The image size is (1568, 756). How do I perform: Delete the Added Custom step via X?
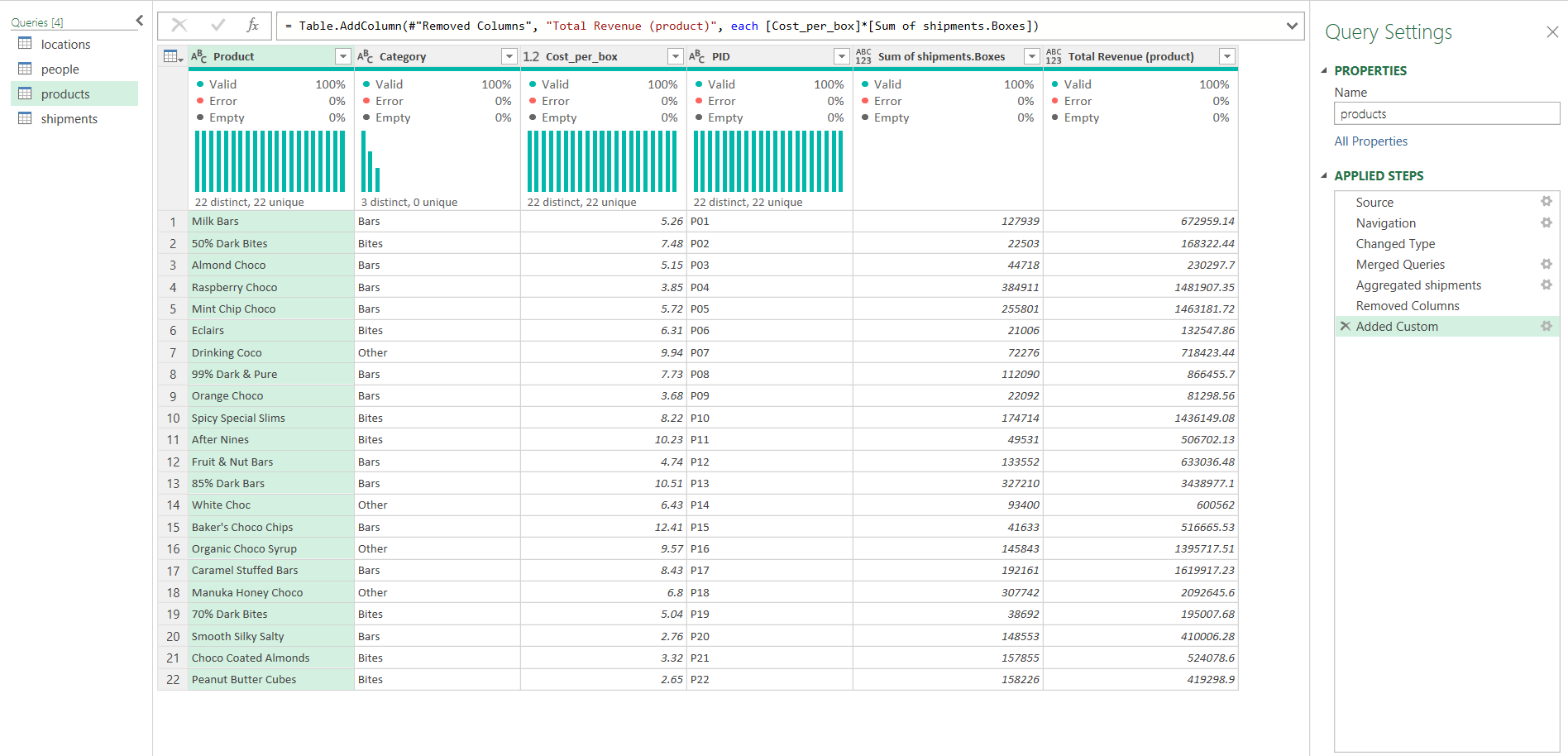pyautogui.click(x=1346, y=326)
